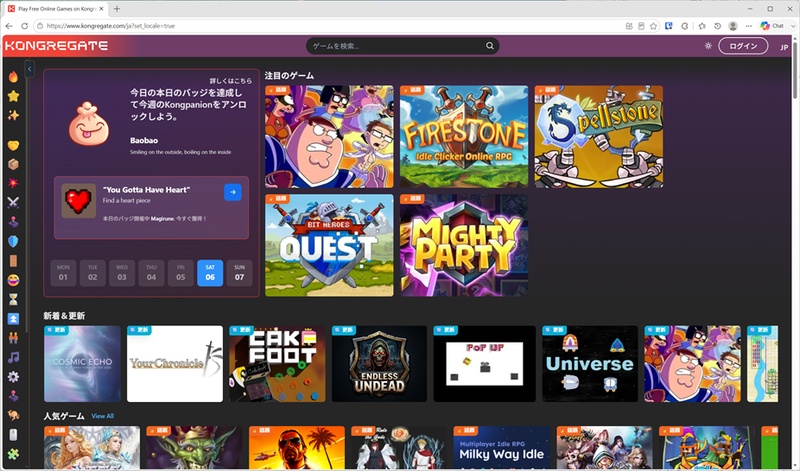Reload the page in the browser
Image resolution: width=800 pixels, height=471 pixels.
(24, 26)
